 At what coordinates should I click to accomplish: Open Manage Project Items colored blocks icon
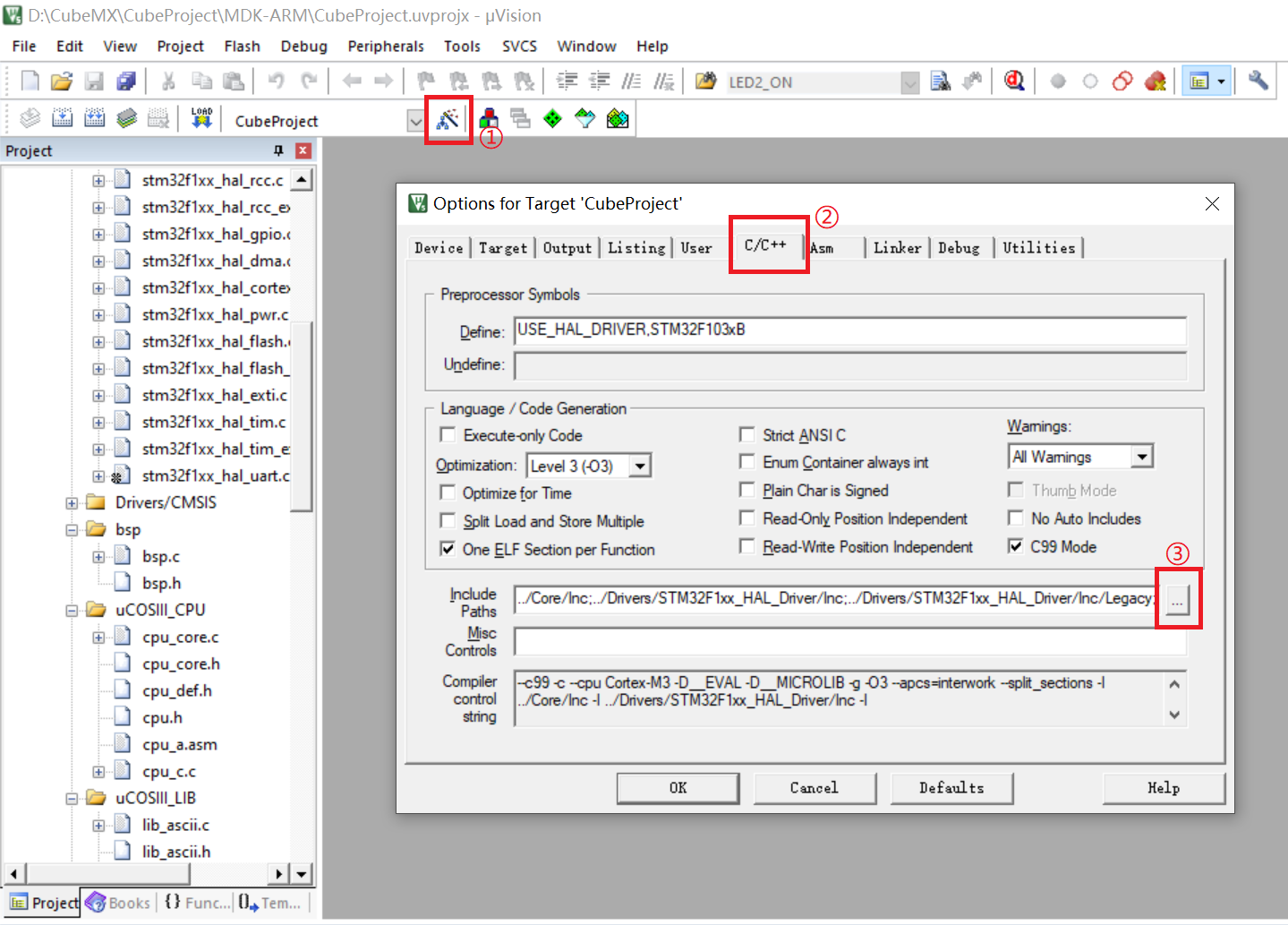pos(489,118)
